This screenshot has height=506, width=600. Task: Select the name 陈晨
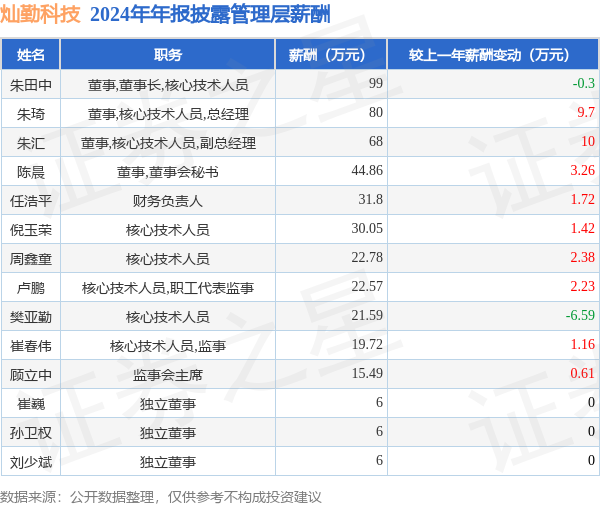point(31,172)
